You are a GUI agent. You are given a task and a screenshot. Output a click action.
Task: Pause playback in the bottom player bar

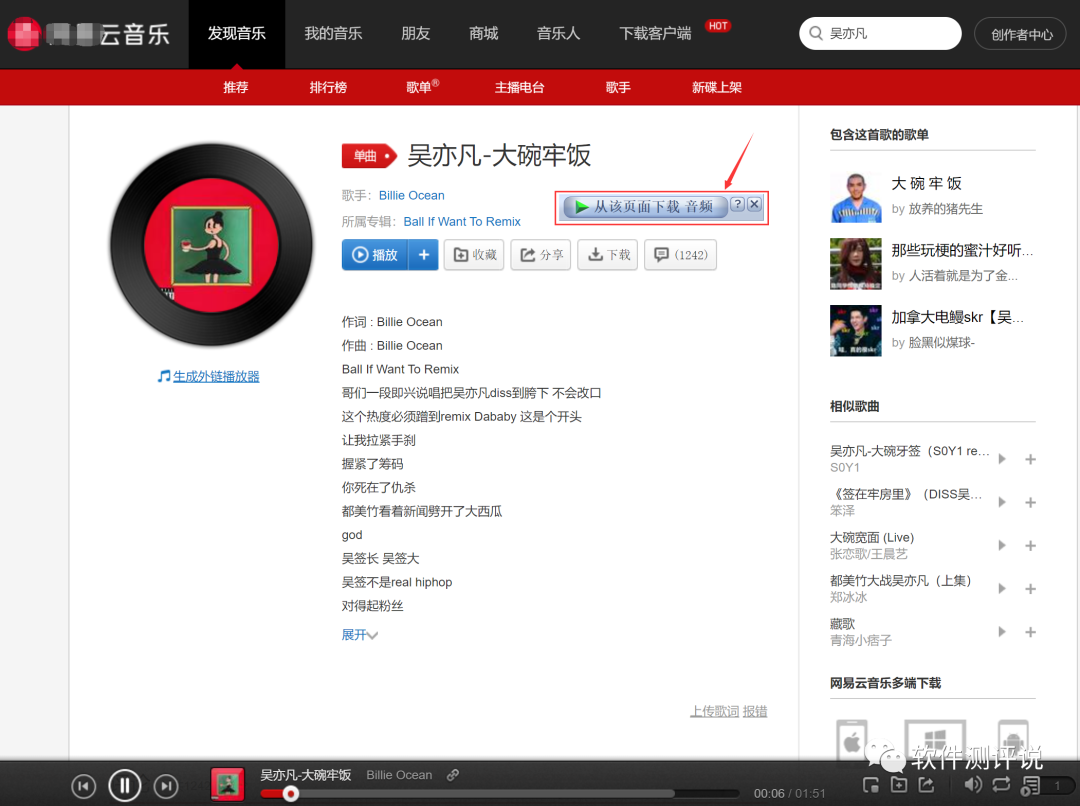pyautogui.click(x=125, y=785)
